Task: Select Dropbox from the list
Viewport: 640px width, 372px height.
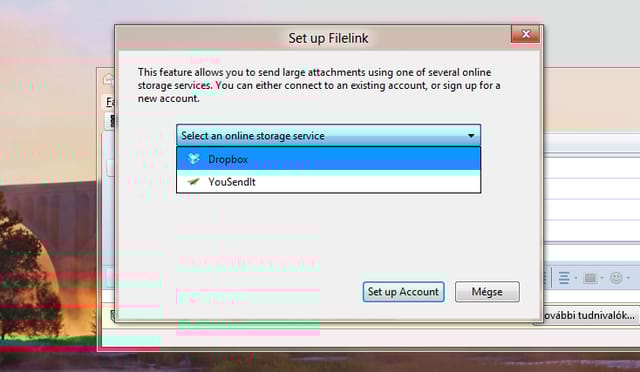Action: (x=329, y=159)
